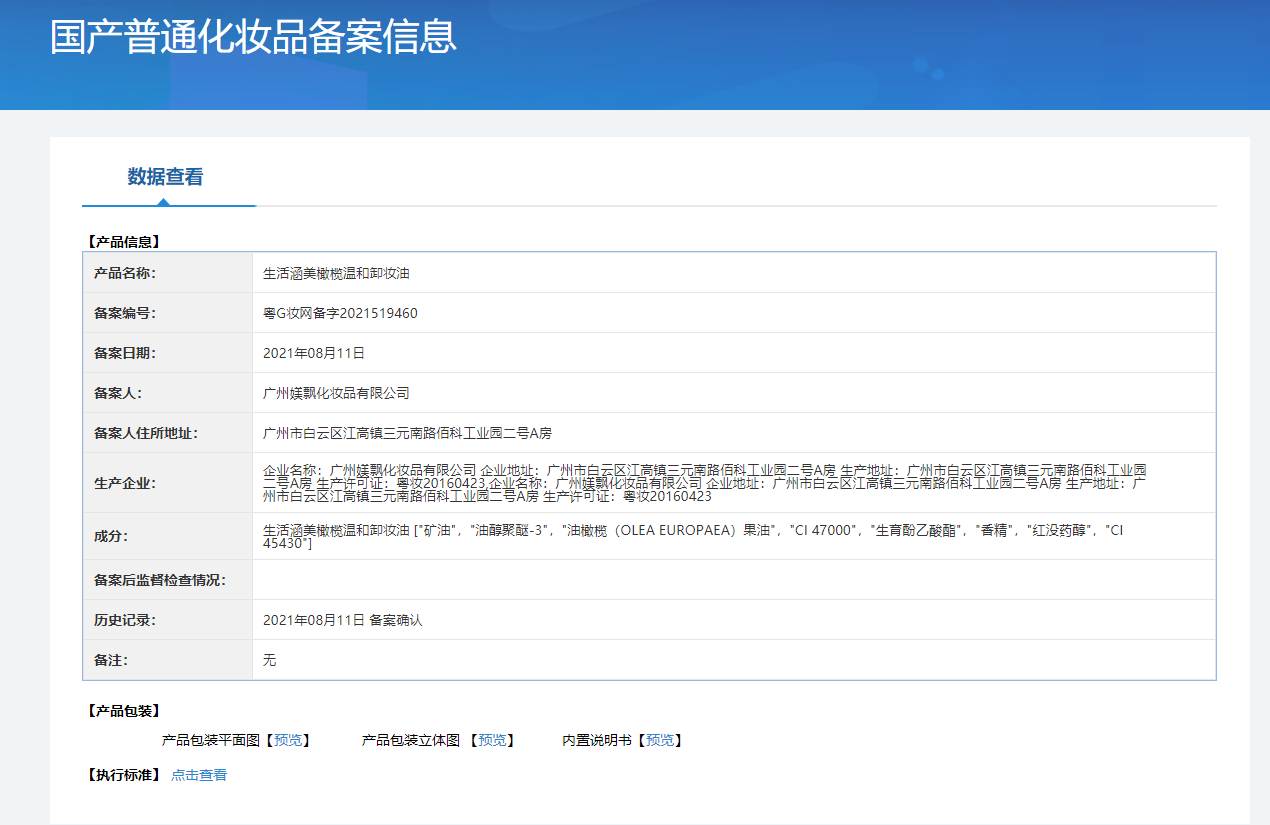
Task: Select the filing number 粤G妆网备字2021519460
Action: [x=340, y=313]
